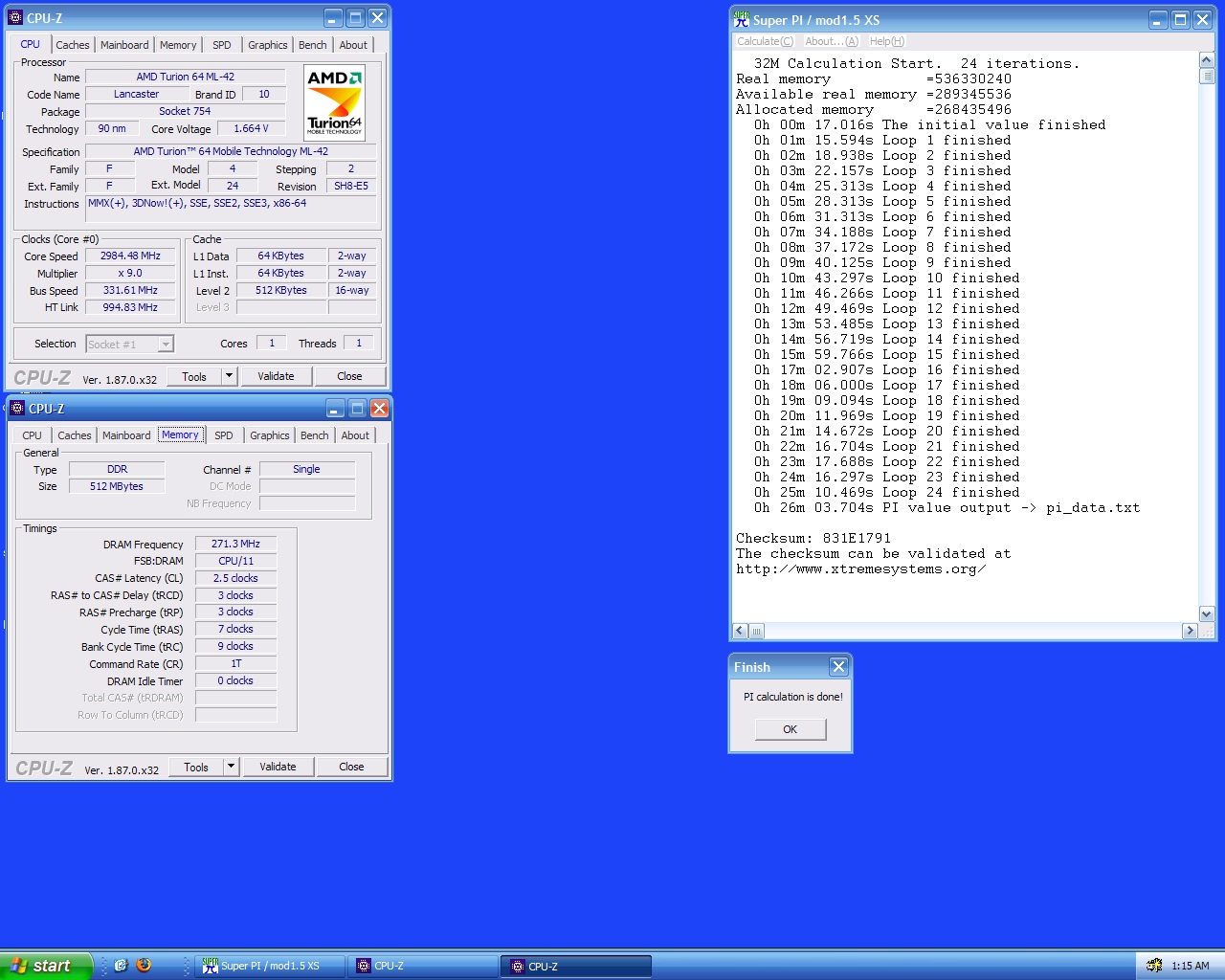Open Caches tab in Memory CPU-Z window
Viewport: 1225px width, 980px height.
[x=75, y=435]
